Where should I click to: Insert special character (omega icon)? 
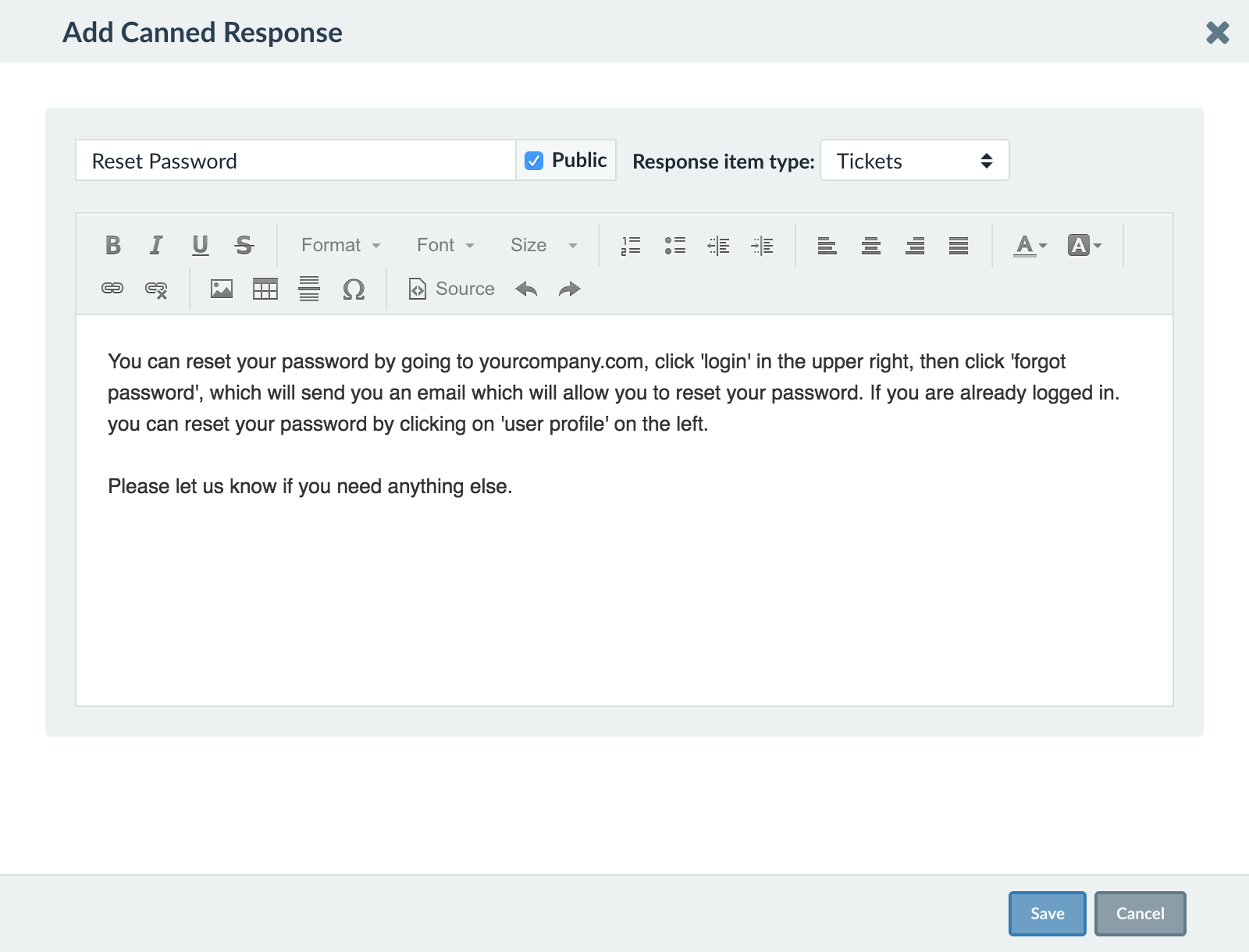[354, 290]
